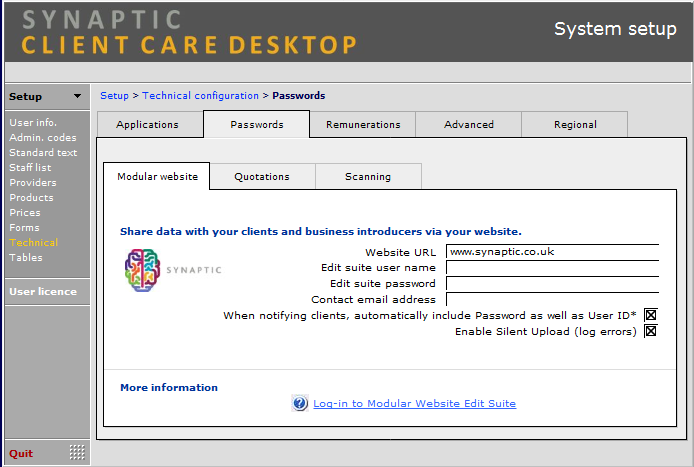Click Technical configuration breadcrumb link
The width and height of the screenshot is (694, 467).
200,96
